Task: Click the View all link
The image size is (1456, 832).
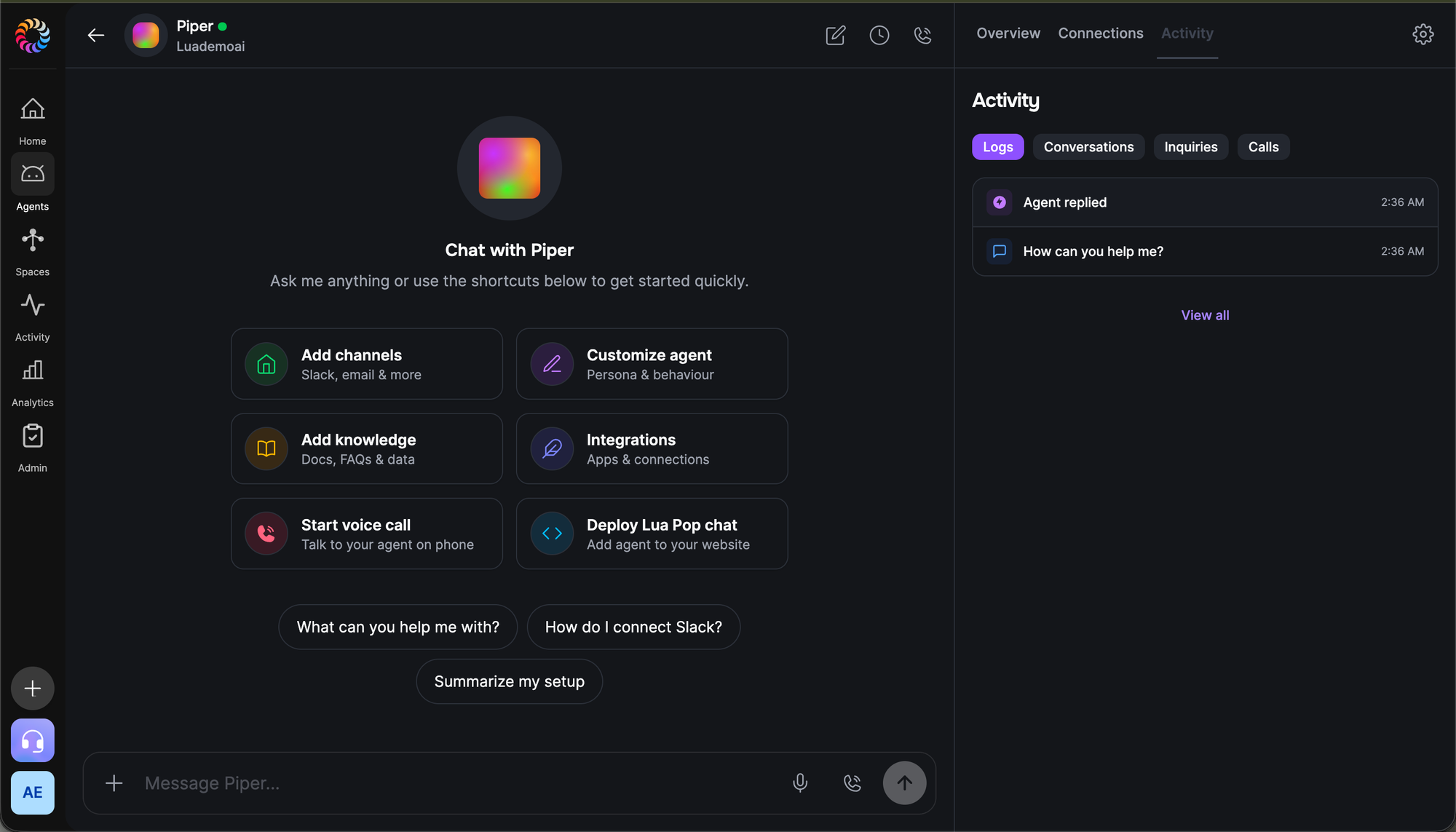Action: click(1206, 315)
